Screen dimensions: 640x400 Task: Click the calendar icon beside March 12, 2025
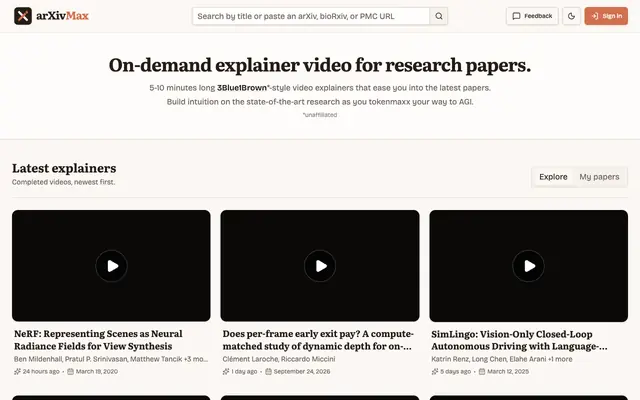coord(482,371)
